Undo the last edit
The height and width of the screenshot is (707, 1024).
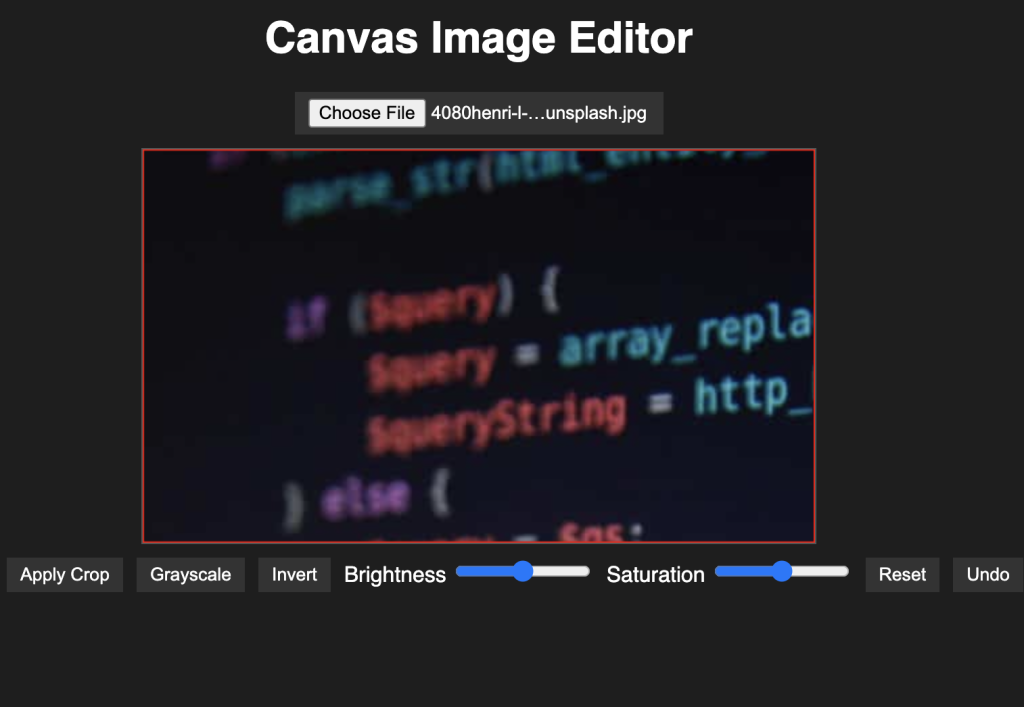[987, 574]
